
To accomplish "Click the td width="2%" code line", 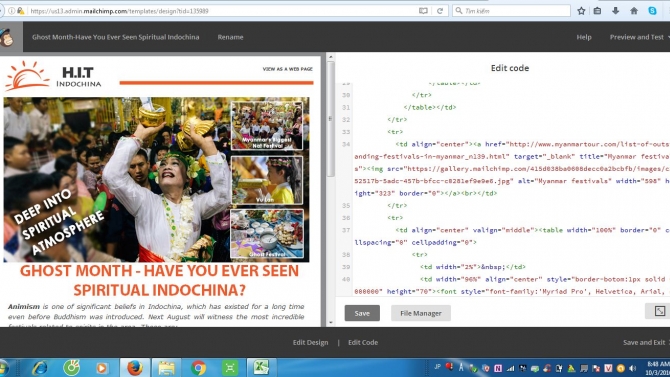I will tap(473, 267).
